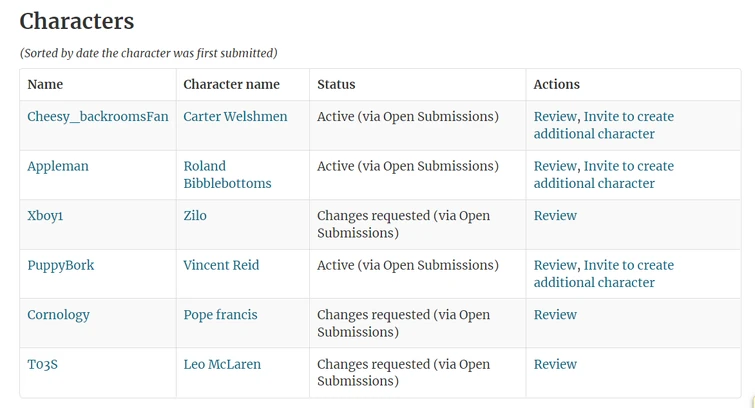Screen dimensions: 755x408
Task: Review the Roland Bibblebottoms submission
Action: (555, 166)
